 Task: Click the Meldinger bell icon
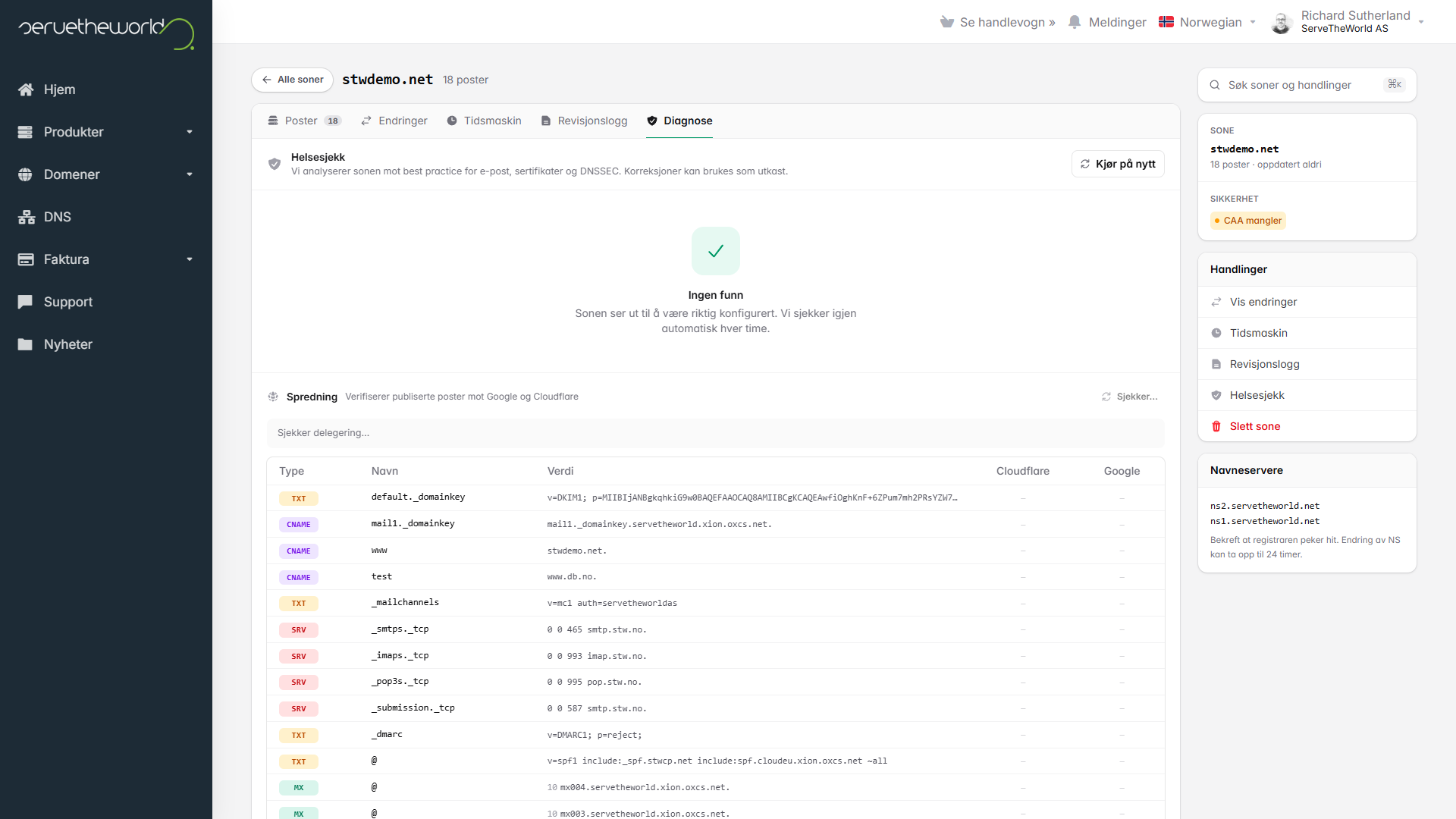pyautogui.click(x=1075, y=22)
